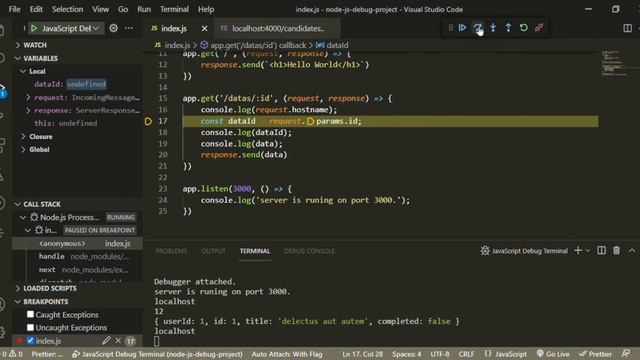The height and width of the screenshot is (360, 640).
Task: Switch to the OUTPUT panel tab
Action: [213, 251]
